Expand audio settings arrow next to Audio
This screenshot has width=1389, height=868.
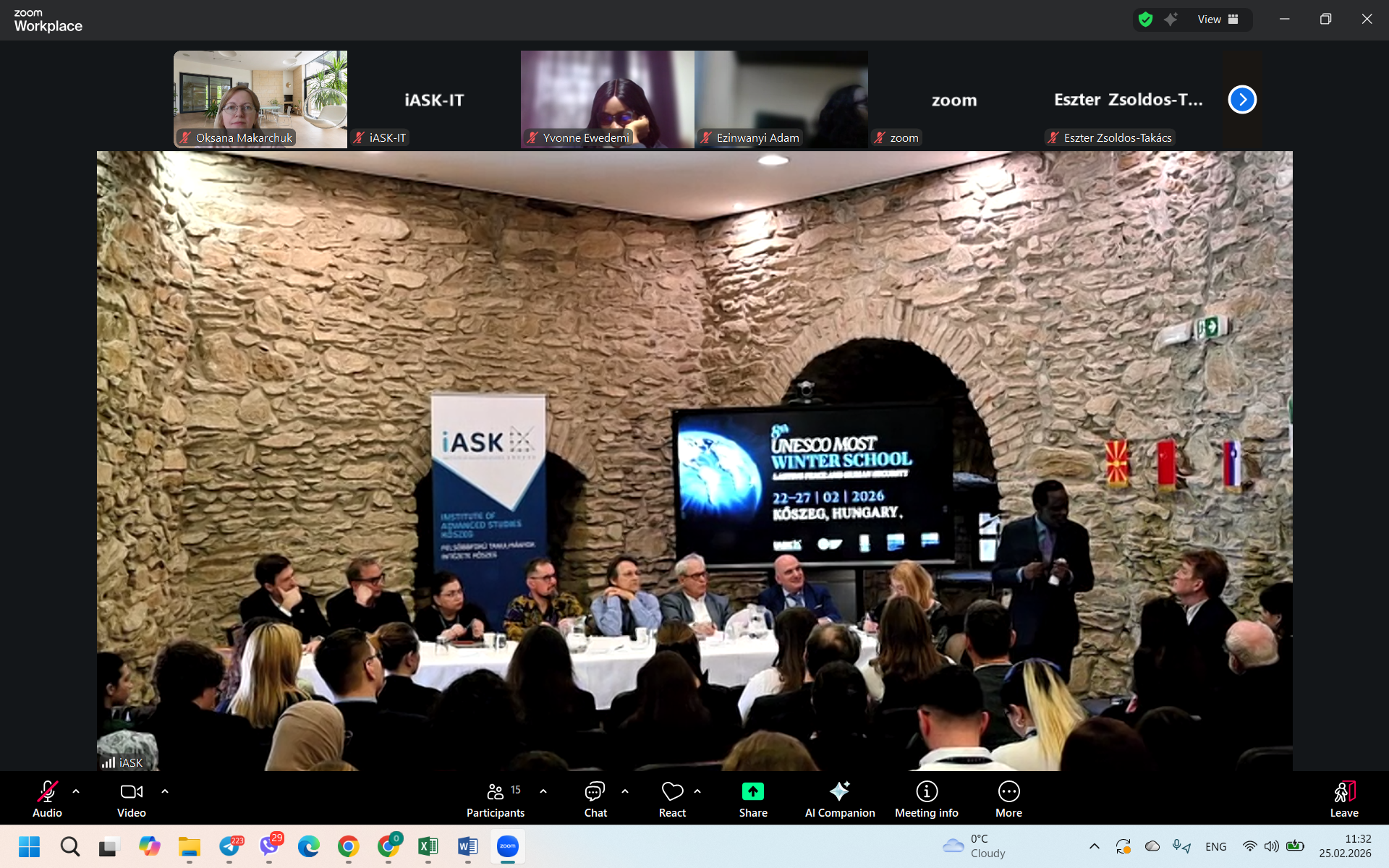click(76, 791)
